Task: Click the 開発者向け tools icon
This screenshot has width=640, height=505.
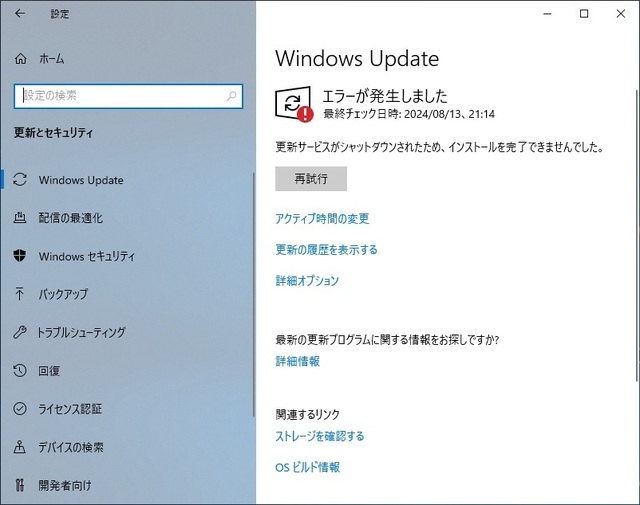Action: pyautogui.click(x=20, y=485)
